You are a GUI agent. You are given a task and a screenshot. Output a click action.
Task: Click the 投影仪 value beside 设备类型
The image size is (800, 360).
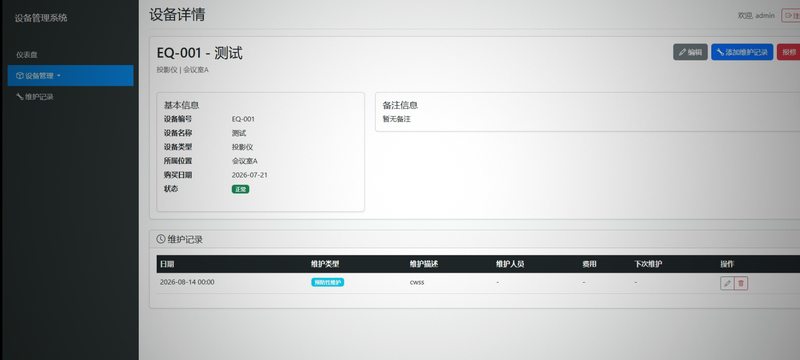[x=242, y=147]
